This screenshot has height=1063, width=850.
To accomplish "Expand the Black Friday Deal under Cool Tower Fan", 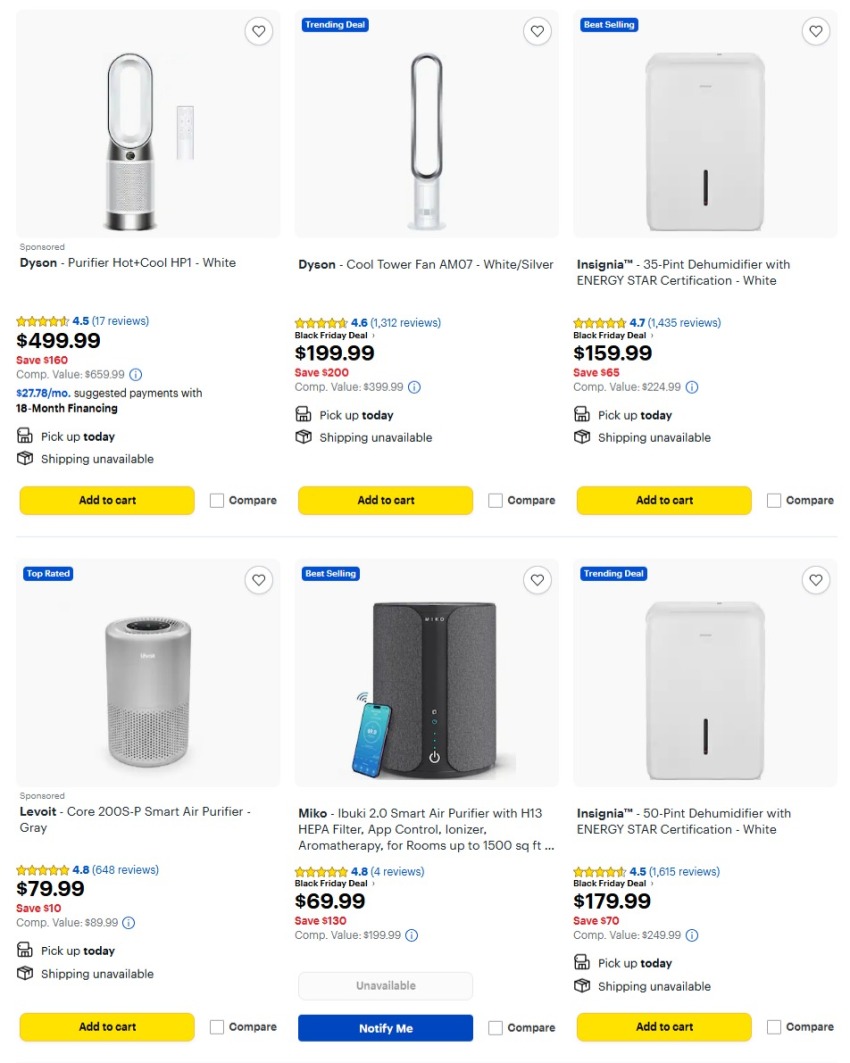I will coord(331,335).
